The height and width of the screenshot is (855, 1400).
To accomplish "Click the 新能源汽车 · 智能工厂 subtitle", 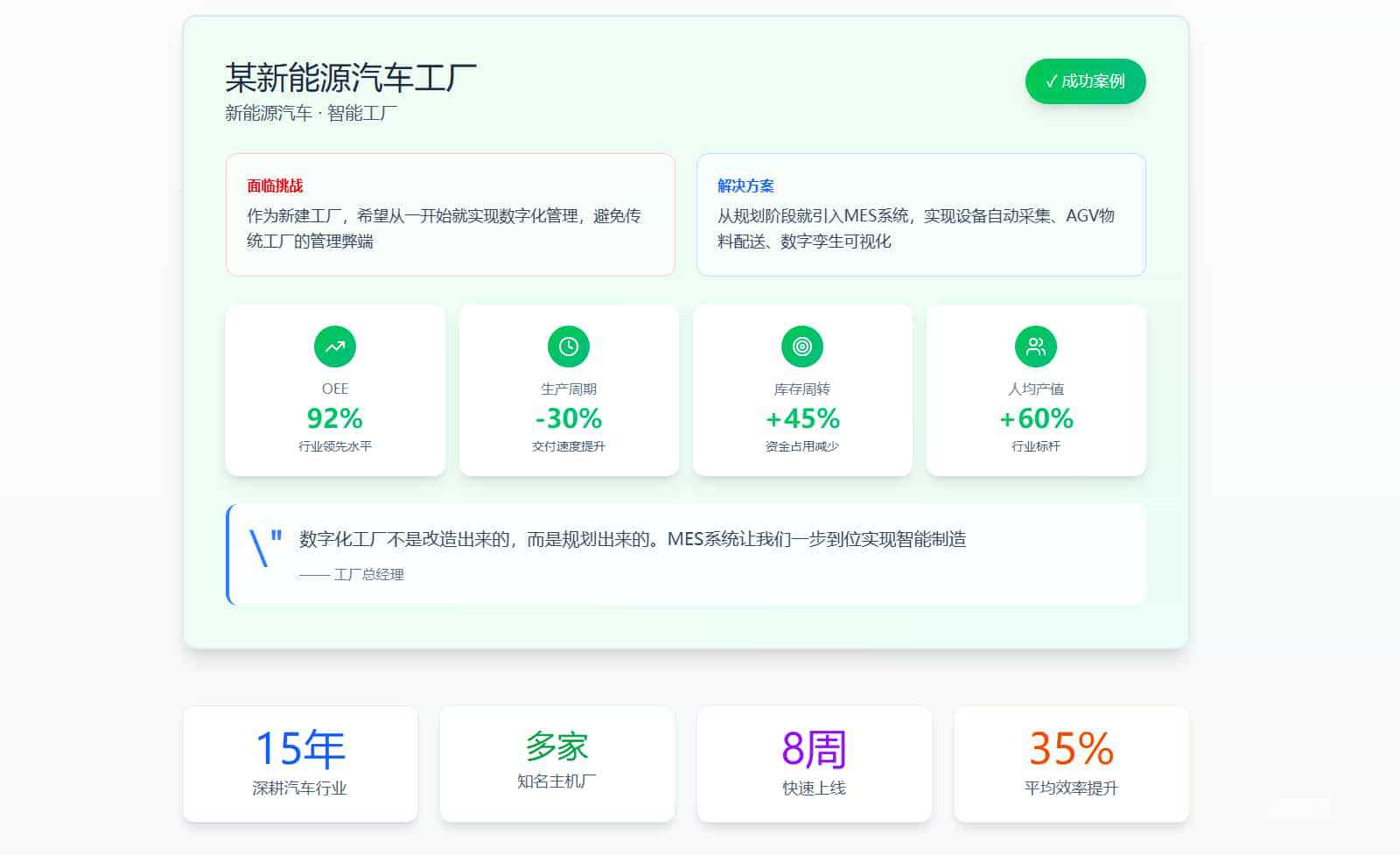I will 311,113.
